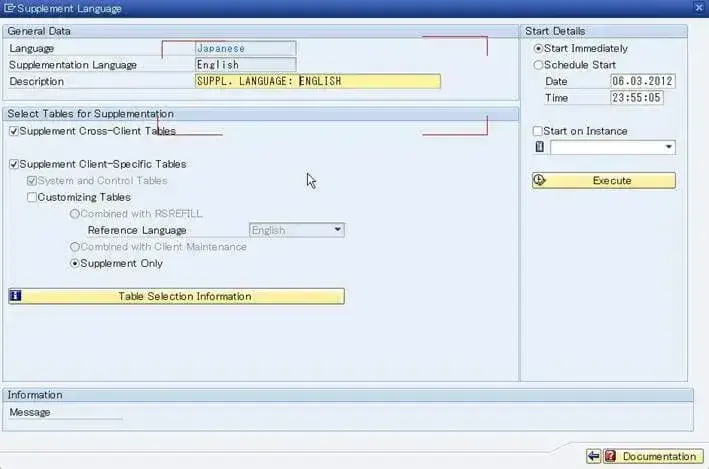Open the Reference Language dropdown
Image resolution: width=709 pixels, height=469 pixels.
point(337,230)
